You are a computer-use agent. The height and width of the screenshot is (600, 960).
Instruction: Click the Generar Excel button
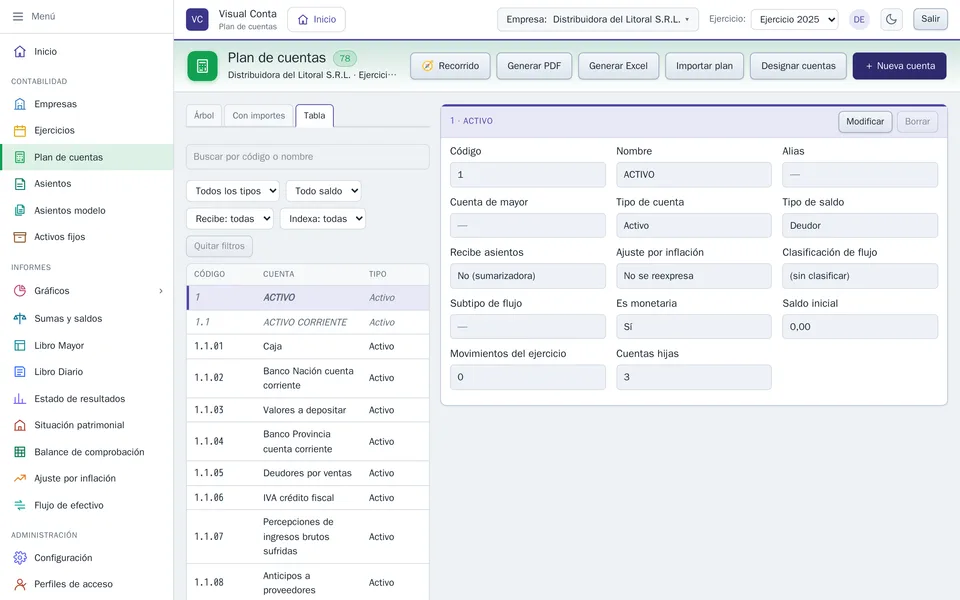point(618,66)
